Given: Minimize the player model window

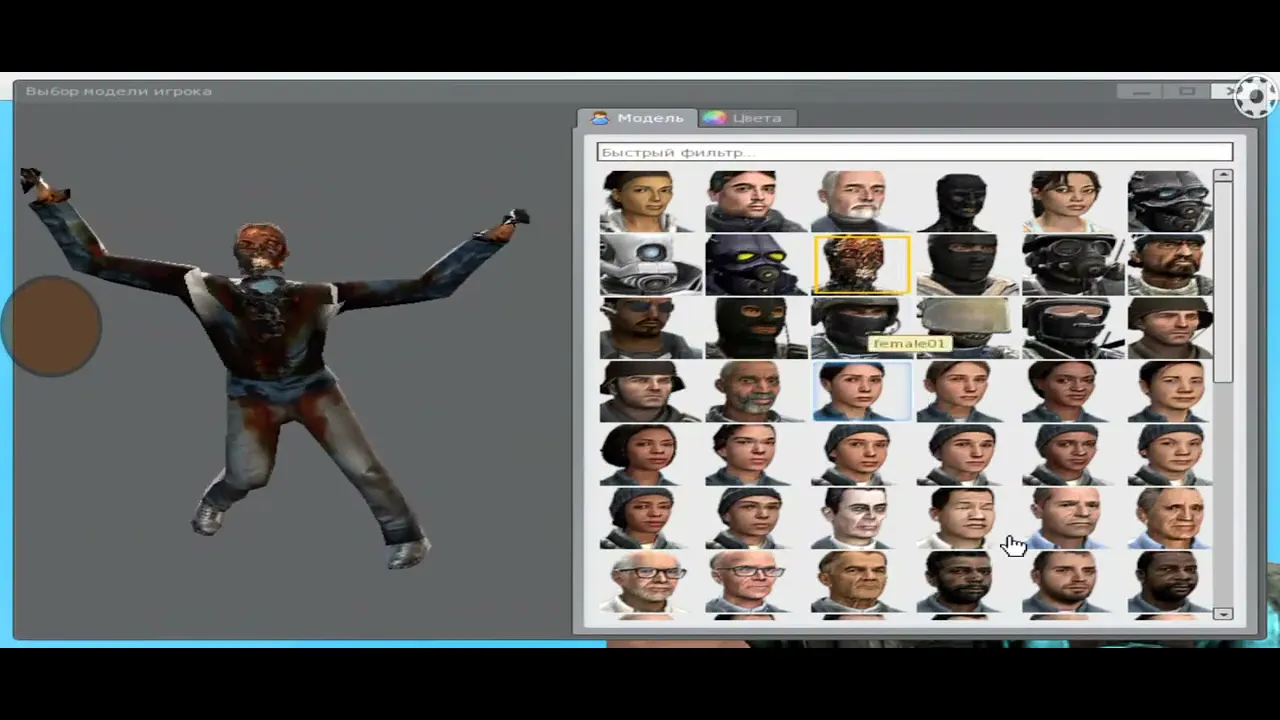Looking at the screenshot, I should (1140, 91).
